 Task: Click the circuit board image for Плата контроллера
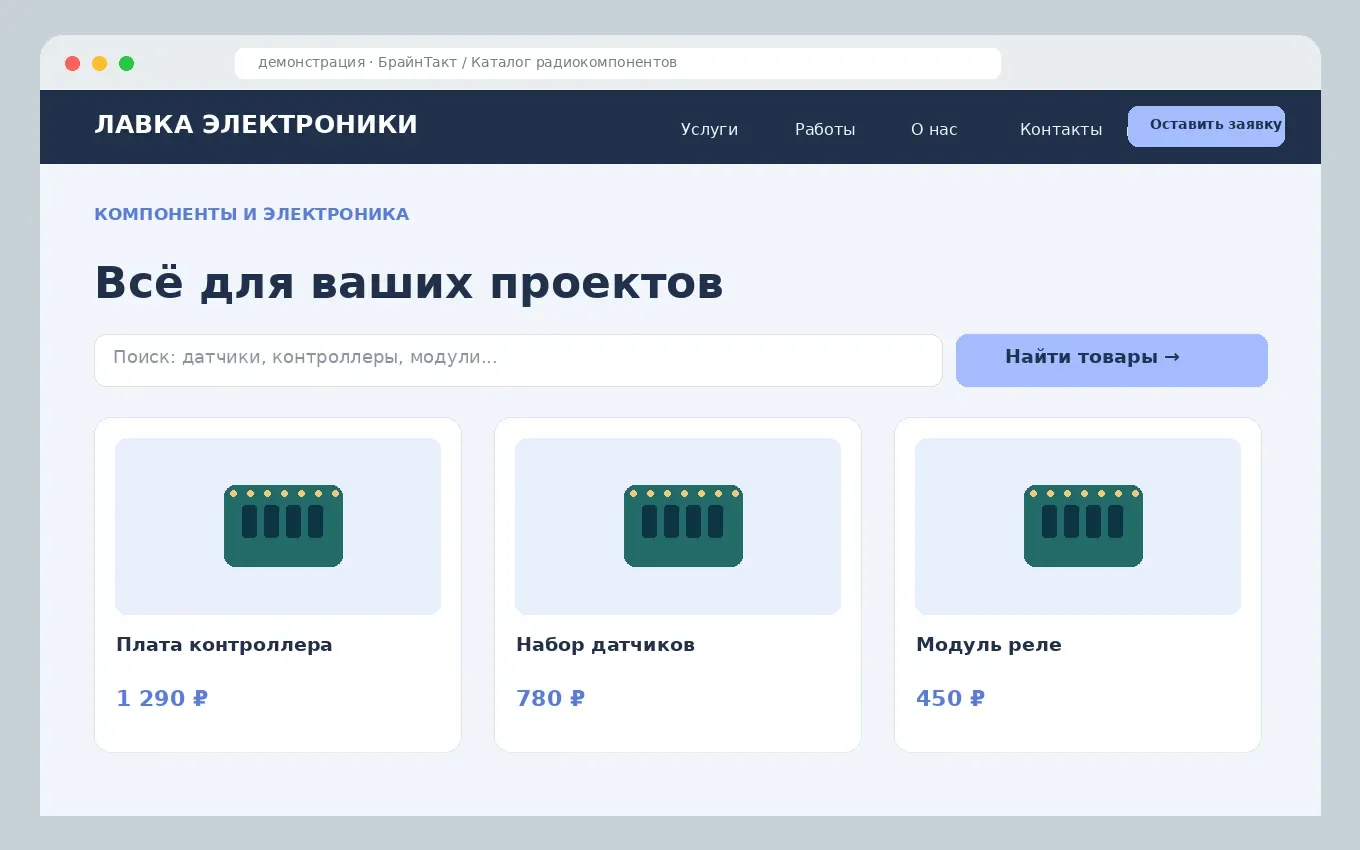(x=278, y=526)
